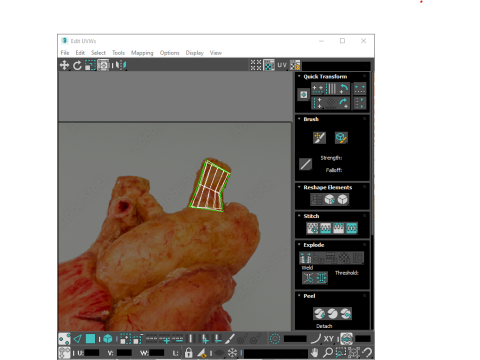
Task: Select the Relax brush
Action: tap(341, 138)
